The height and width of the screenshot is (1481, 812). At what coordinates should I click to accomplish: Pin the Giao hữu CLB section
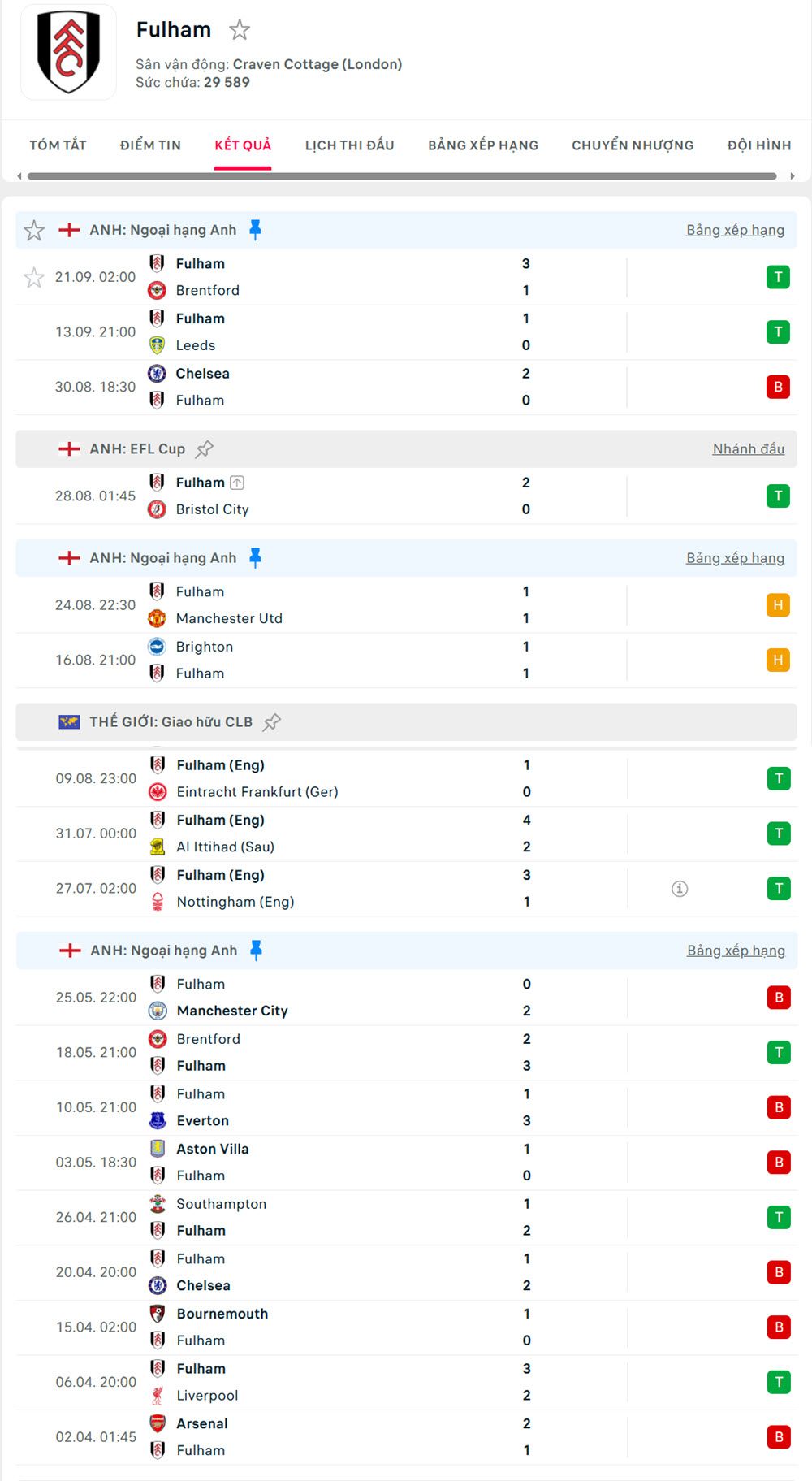pyautogui.click(x=272, y=722)
